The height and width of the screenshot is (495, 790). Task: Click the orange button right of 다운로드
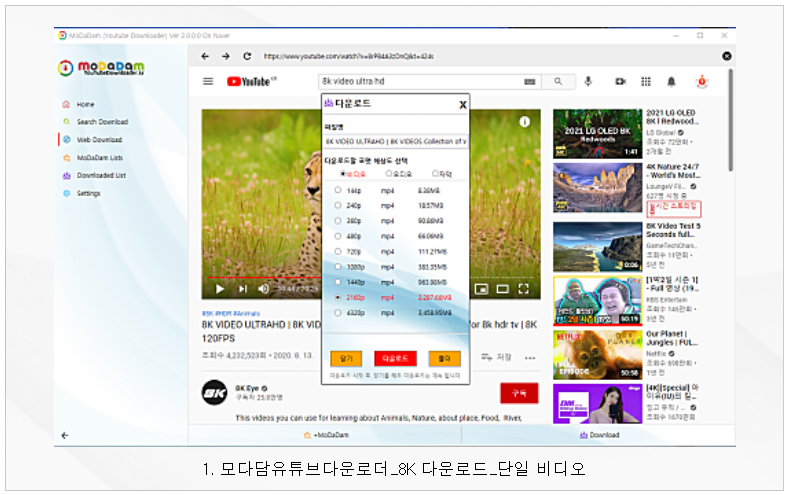click(x=444, y=358)
